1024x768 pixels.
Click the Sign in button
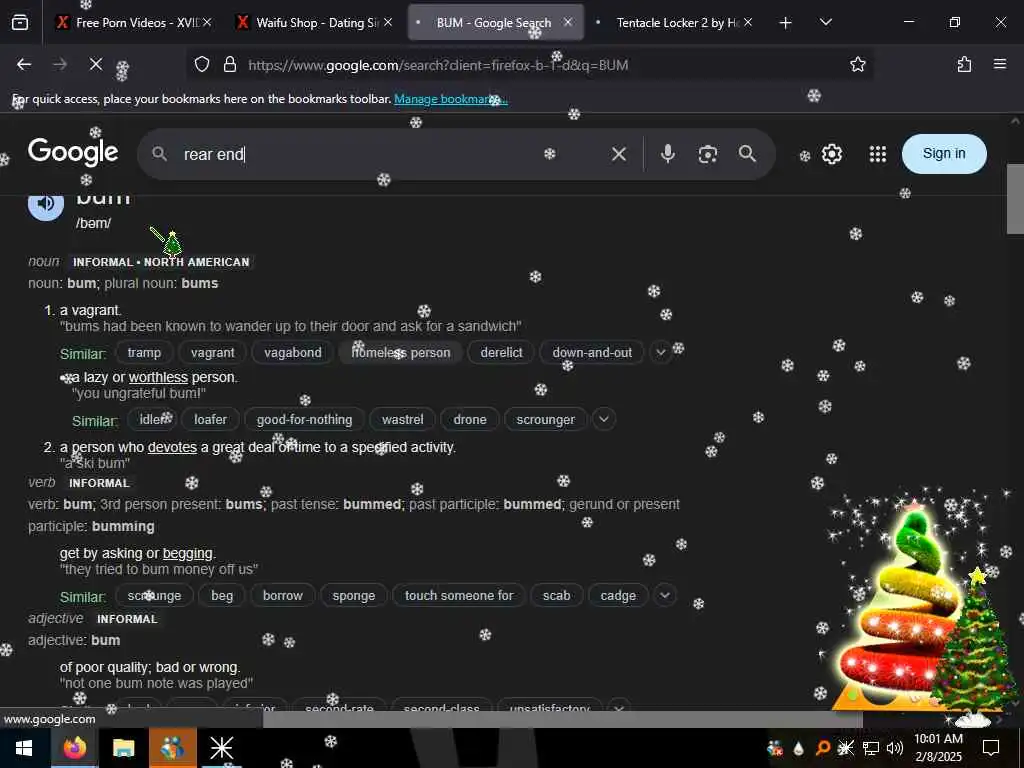click(944, 153)
